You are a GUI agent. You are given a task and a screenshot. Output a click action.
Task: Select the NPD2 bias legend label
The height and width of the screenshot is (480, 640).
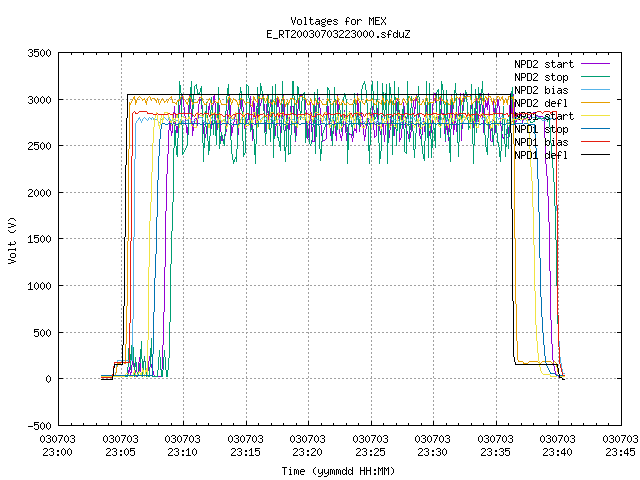click(541, 90)
